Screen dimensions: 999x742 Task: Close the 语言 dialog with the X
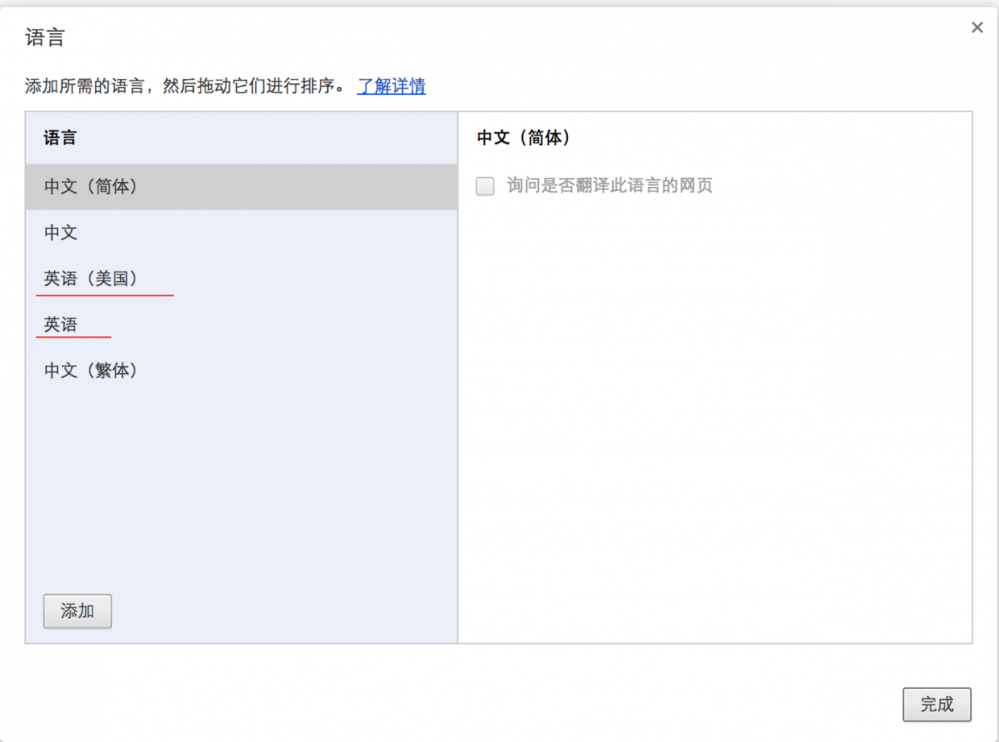(977, 28)
